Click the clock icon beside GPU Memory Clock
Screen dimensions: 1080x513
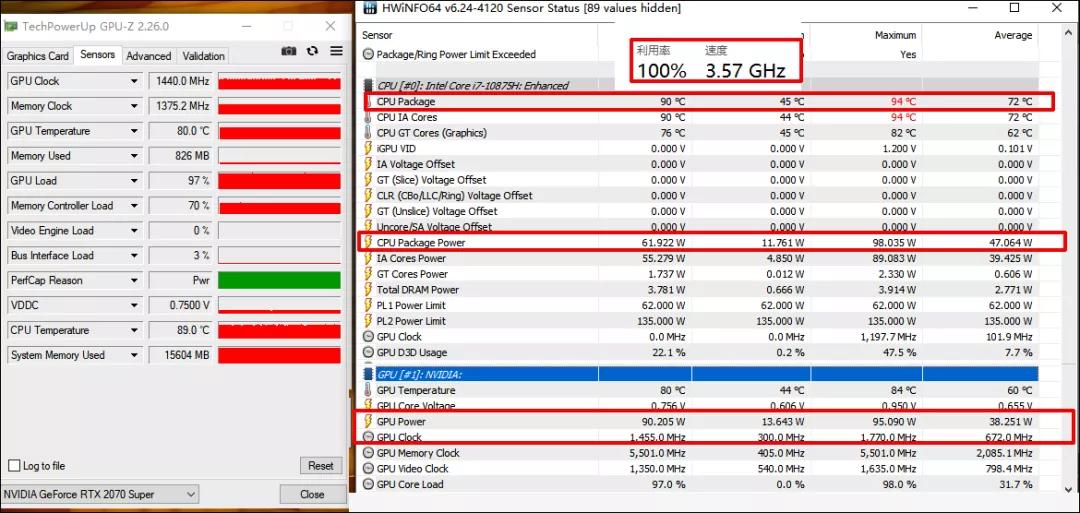[x=368, y=453]
